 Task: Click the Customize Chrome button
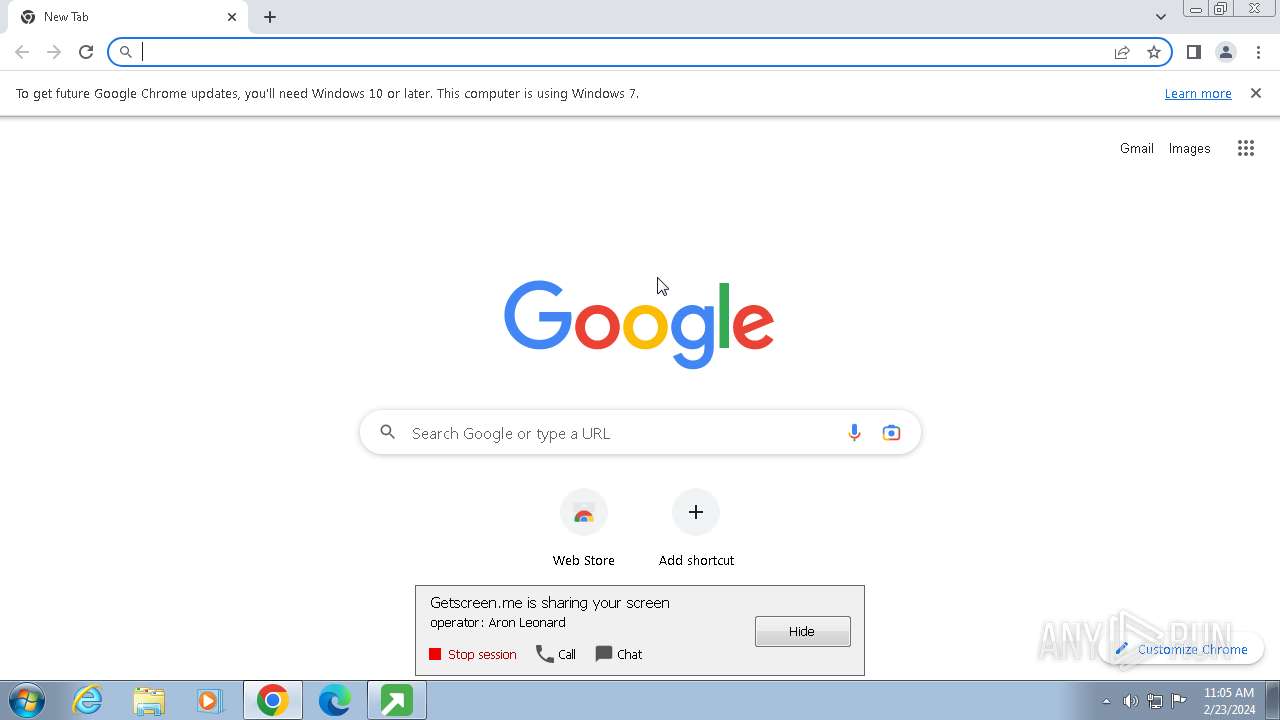pos(1181,649)
